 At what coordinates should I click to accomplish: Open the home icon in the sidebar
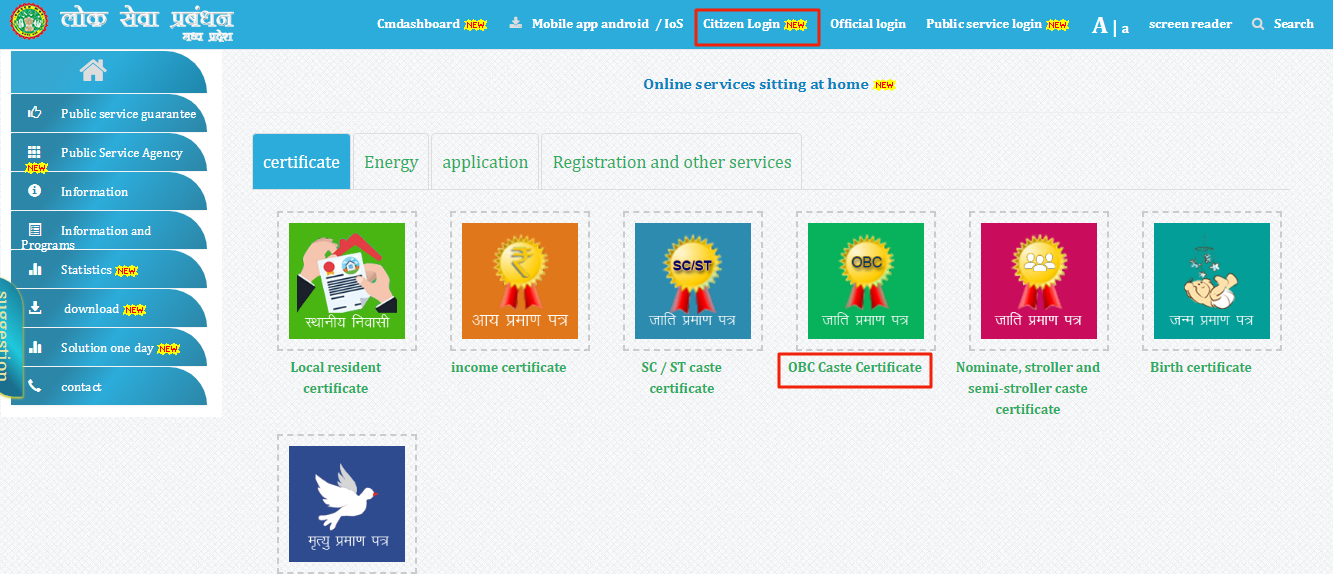tap(93, 70)
